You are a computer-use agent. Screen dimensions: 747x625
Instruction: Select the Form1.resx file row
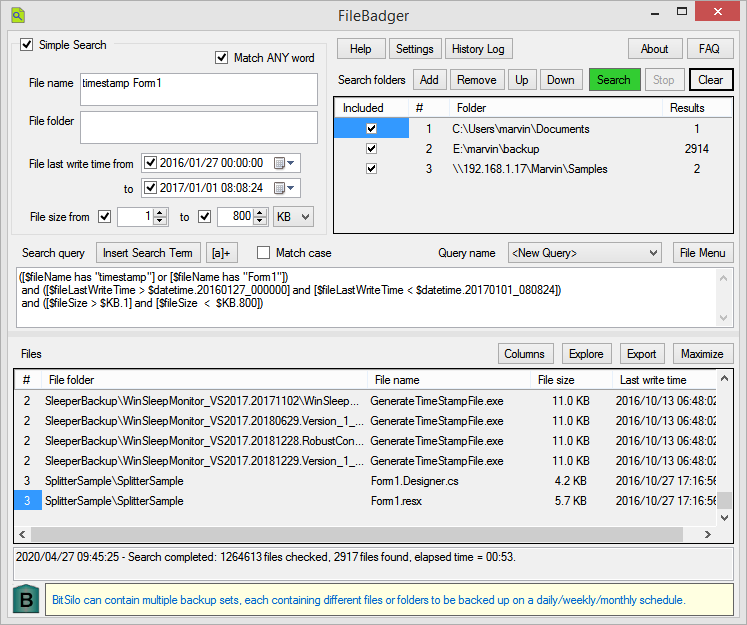[x=365, y=501]
